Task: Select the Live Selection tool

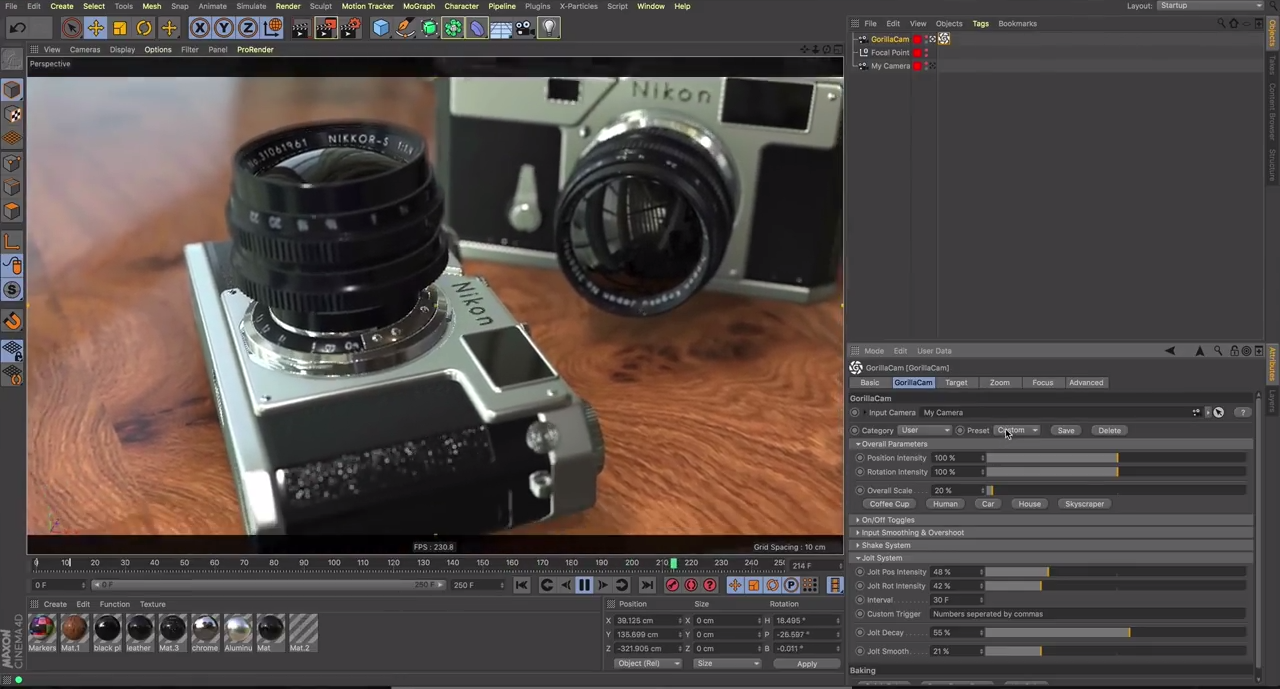Action: click(71, 28)
